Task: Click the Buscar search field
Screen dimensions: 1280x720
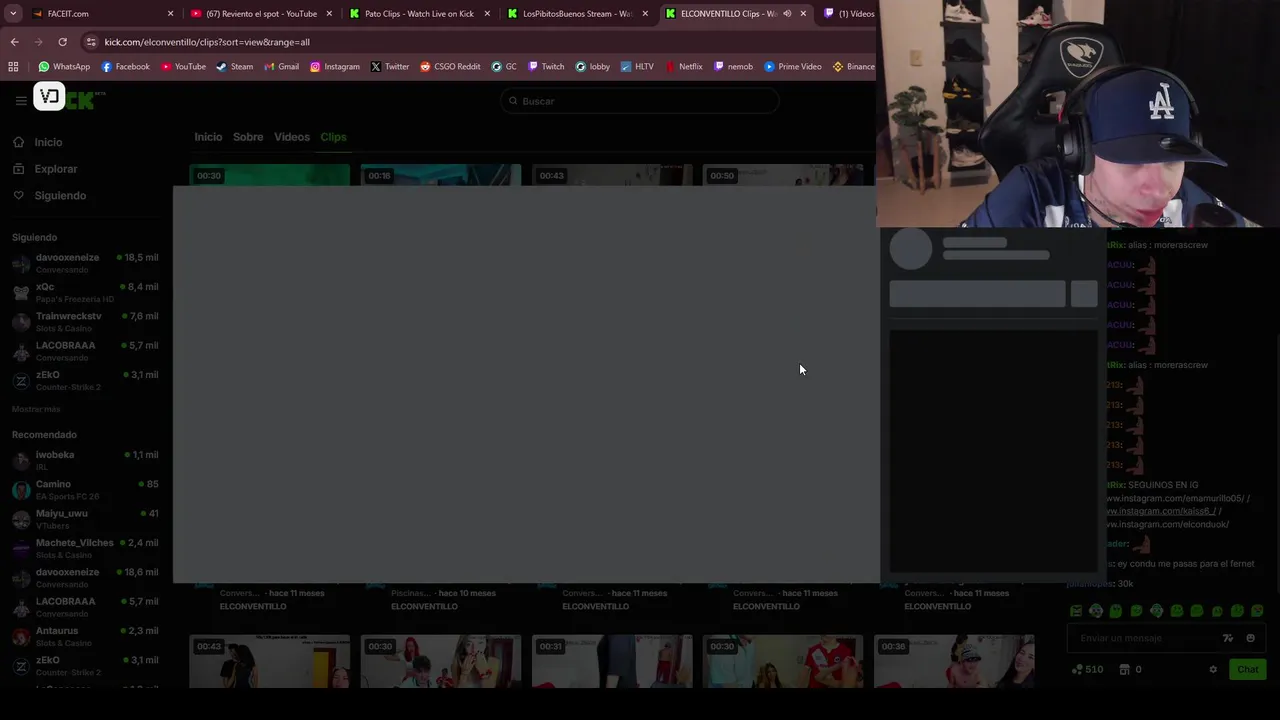Action: point(640,101)
